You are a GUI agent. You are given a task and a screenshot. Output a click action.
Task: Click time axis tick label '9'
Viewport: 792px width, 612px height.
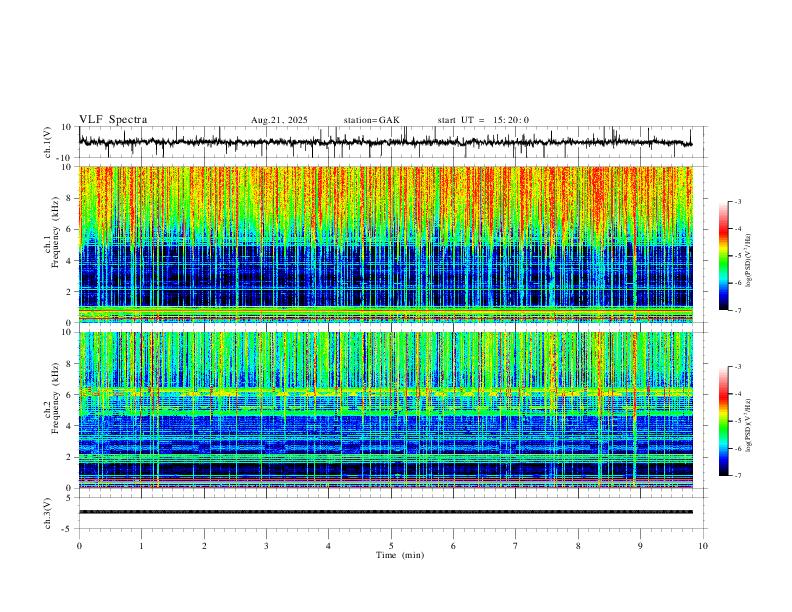pos(640,546)
